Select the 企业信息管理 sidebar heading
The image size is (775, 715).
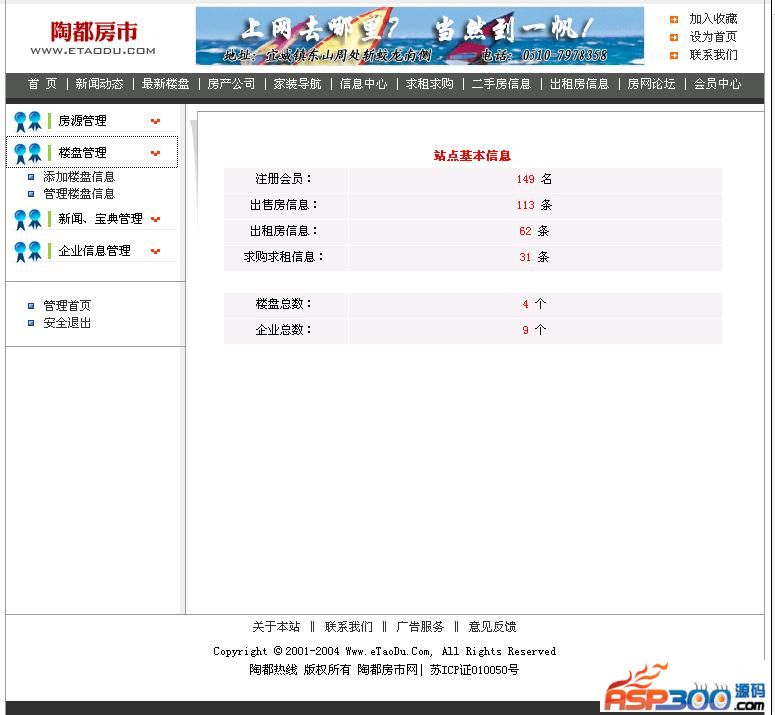(94, 251)
